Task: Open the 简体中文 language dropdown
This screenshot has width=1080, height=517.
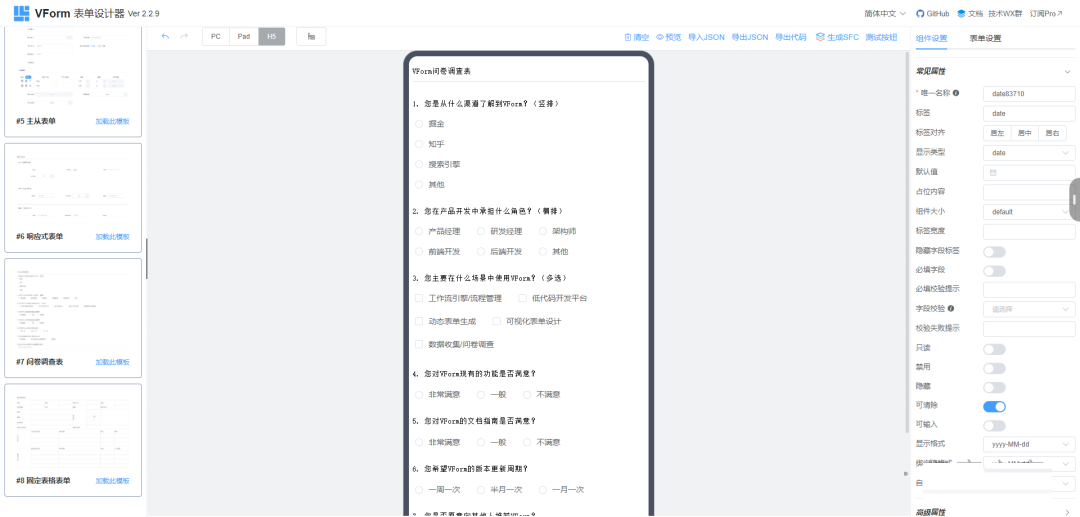Action: tap(885, 14)
